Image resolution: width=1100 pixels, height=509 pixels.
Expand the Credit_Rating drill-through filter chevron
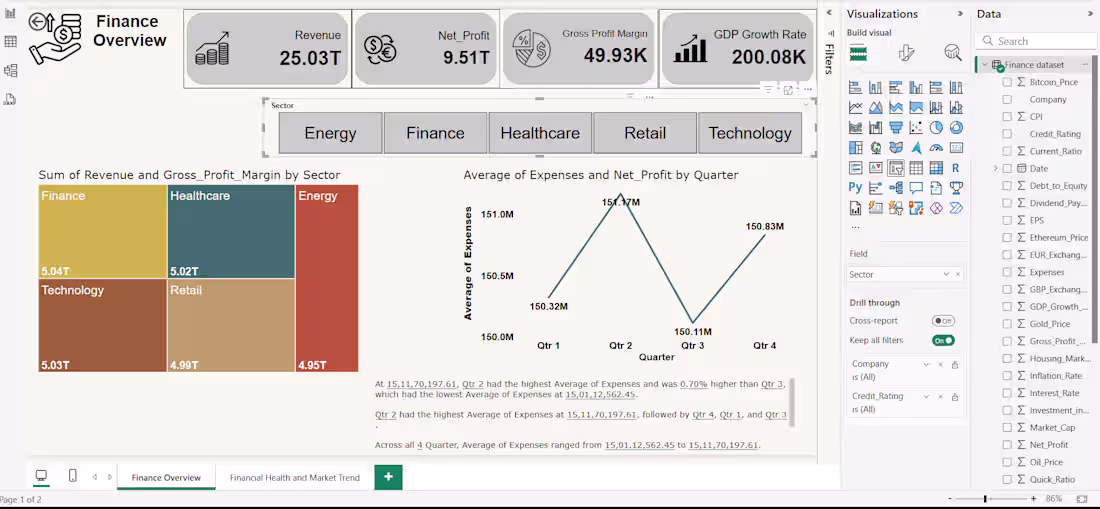[927, 397]
